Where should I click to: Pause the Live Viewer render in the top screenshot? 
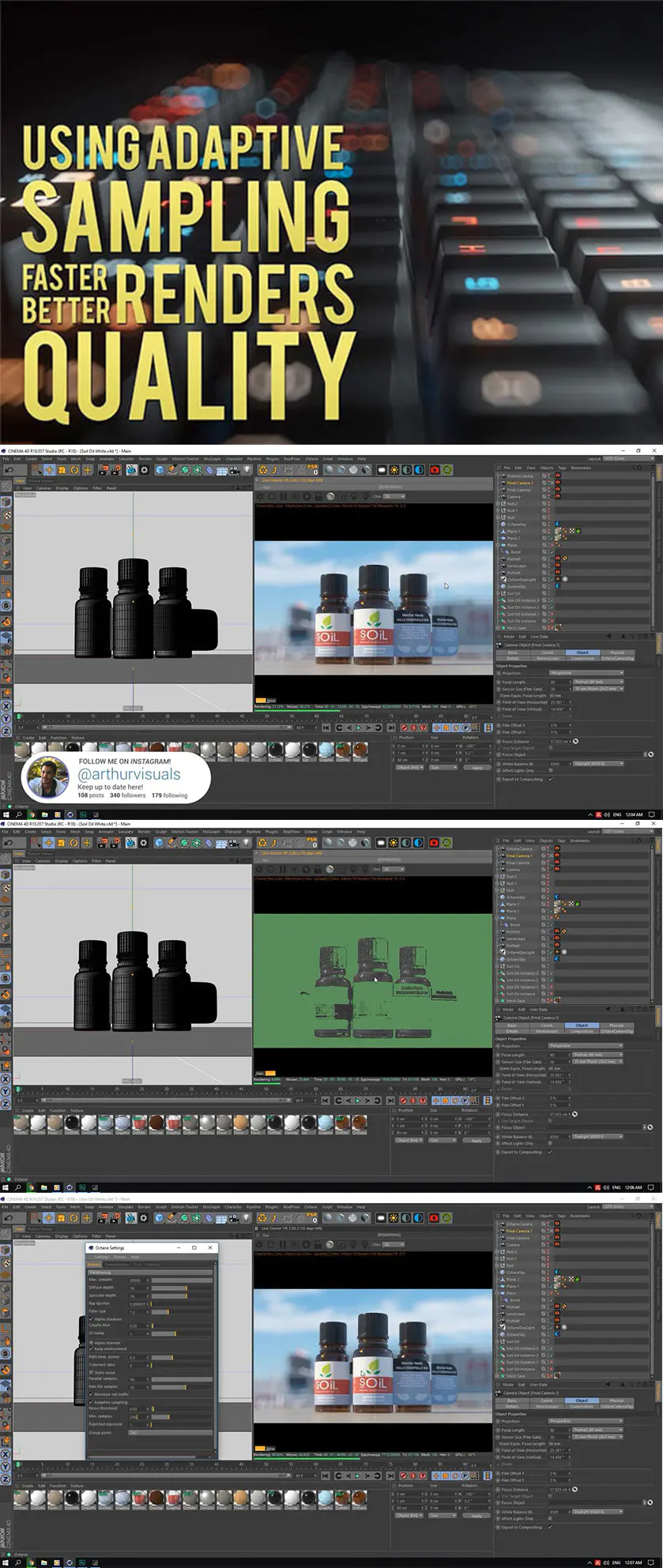[x=283, y=497]
